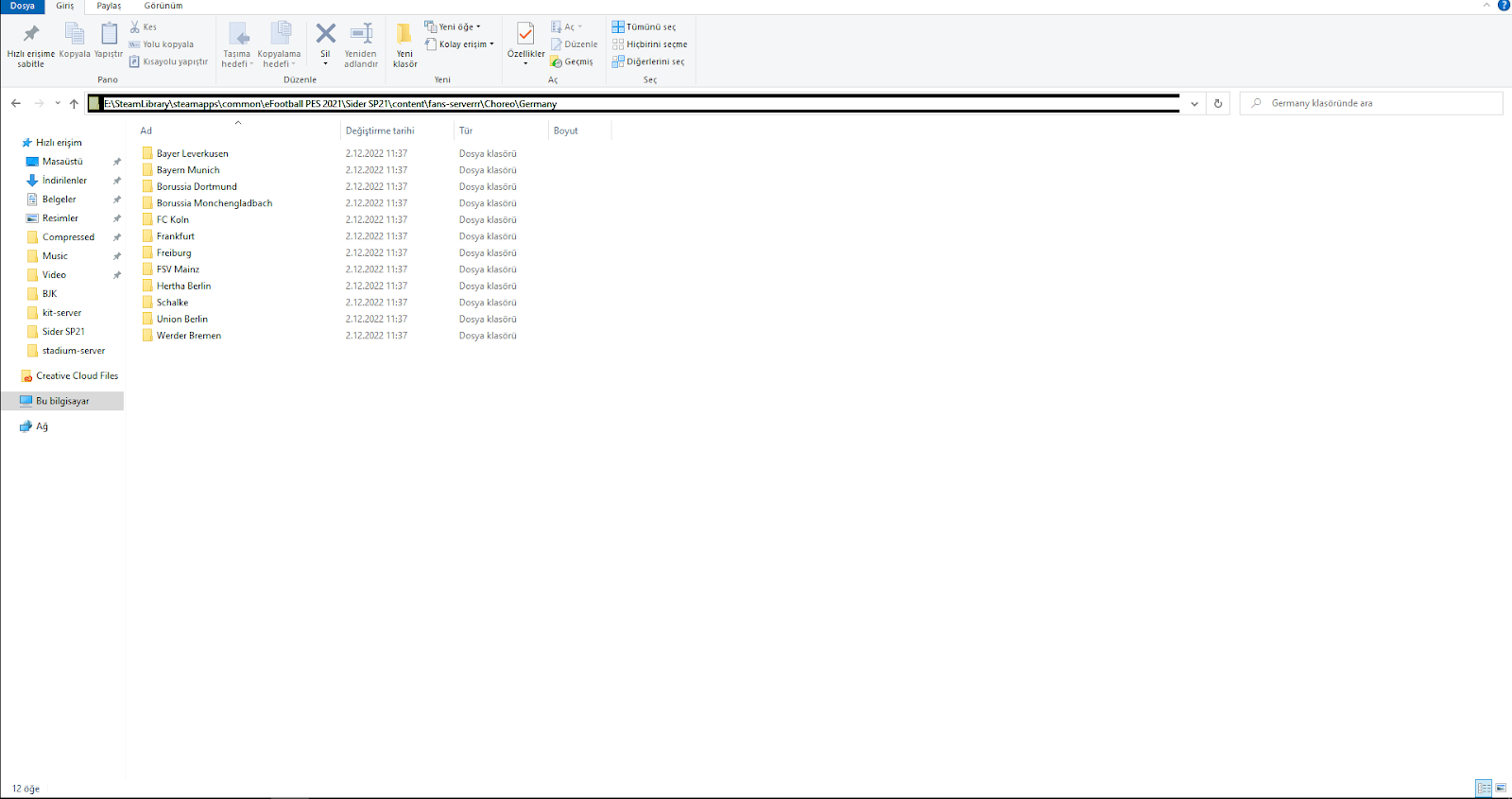Select the Union Berlin folder
Viewport: 1512px width, 799px height.
tap(182, 319)
